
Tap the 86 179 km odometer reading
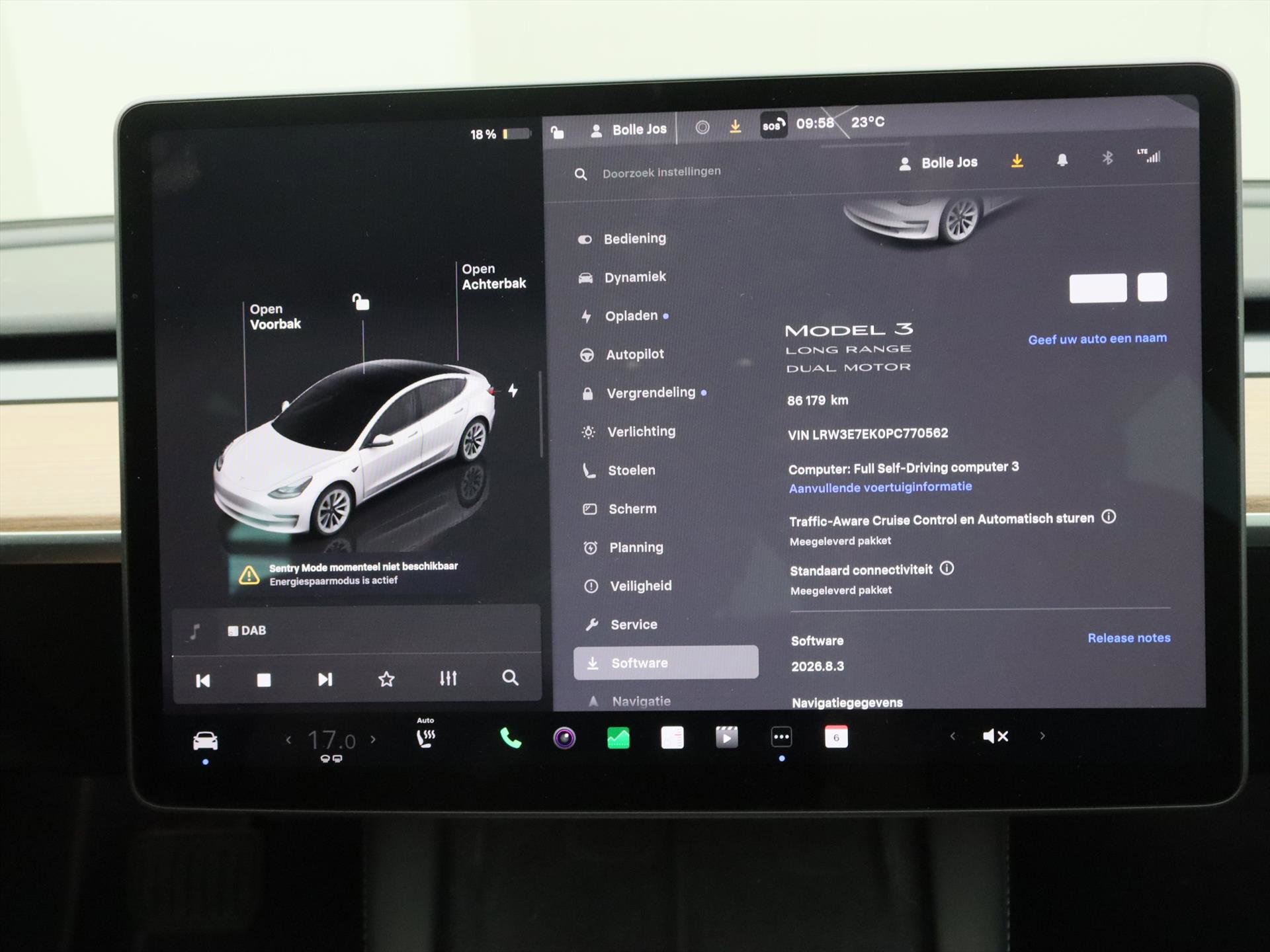click(818, 401)
